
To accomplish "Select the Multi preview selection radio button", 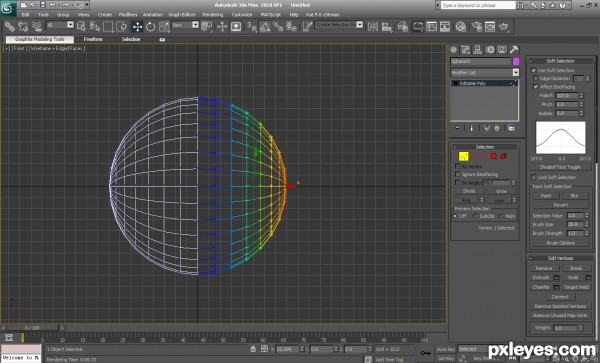I will pyautogui.click(x=501, y=216).
